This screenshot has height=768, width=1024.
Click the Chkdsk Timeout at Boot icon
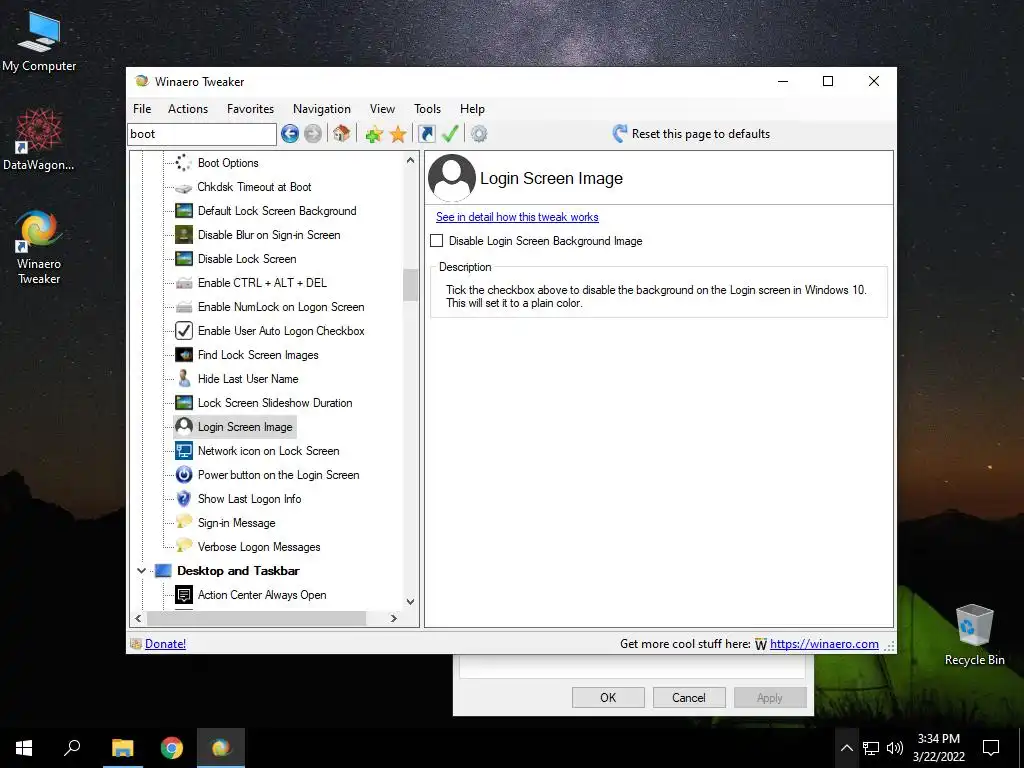184,187
